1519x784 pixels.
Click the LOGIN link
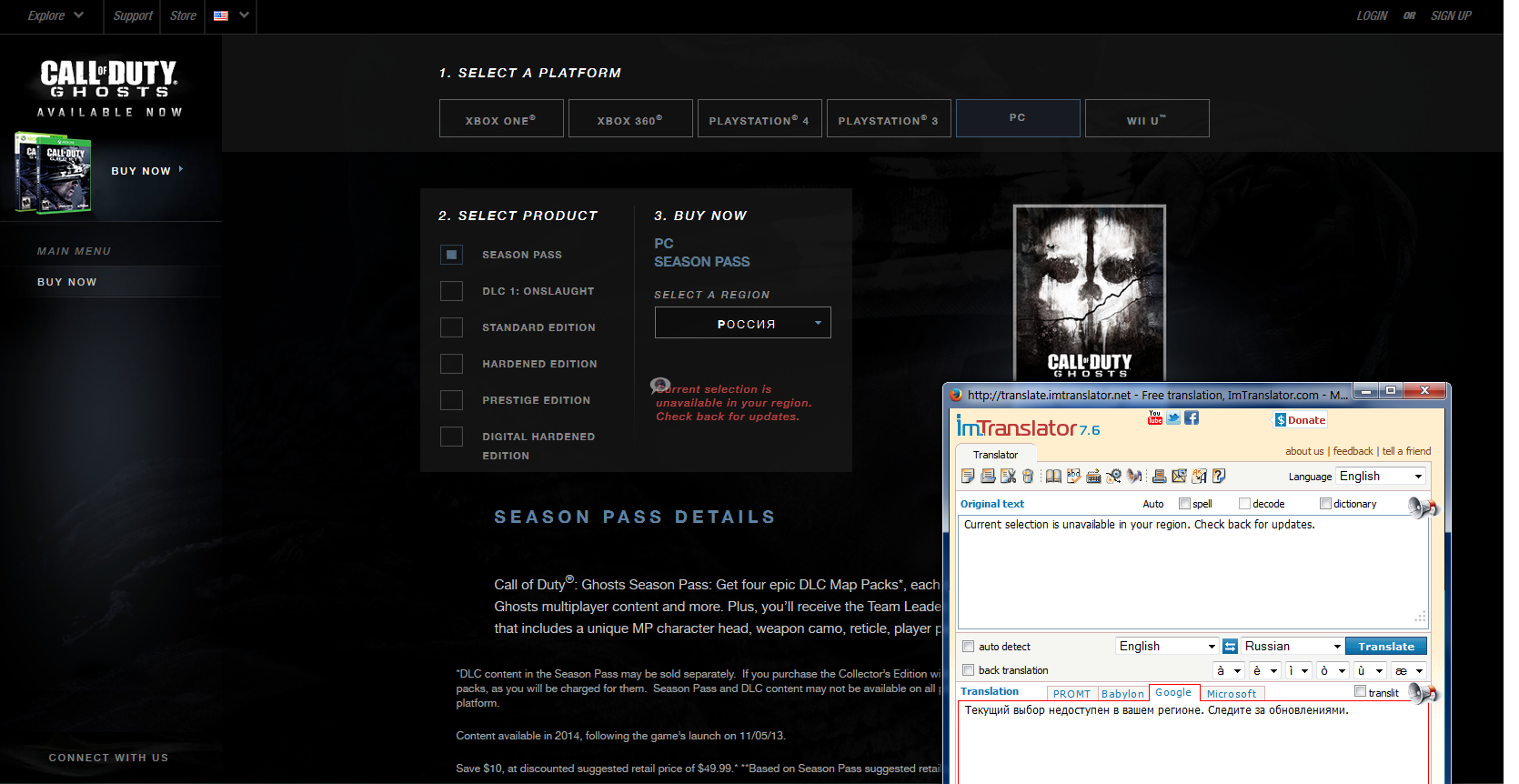click(1372, 15)
